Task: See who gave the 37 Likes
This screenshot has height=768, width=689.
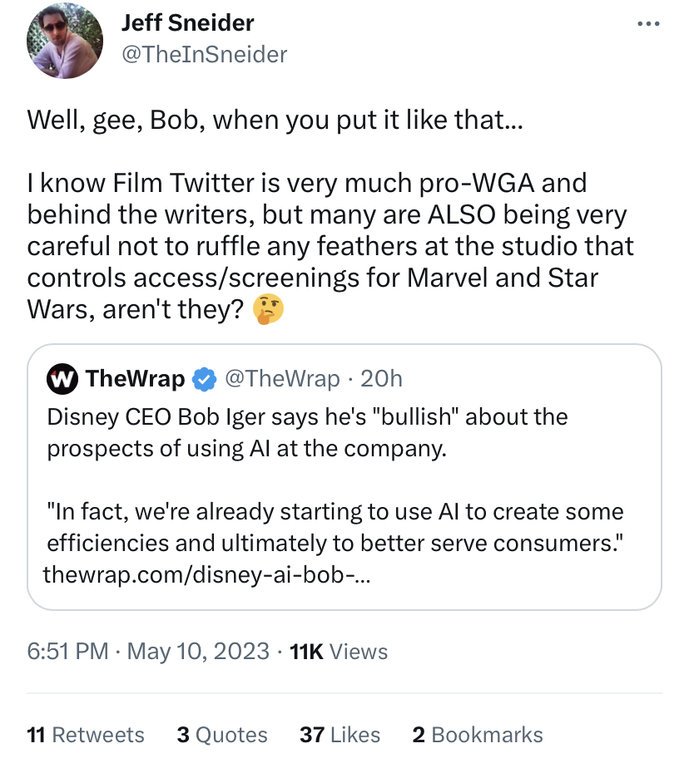Action: point(340,735)
